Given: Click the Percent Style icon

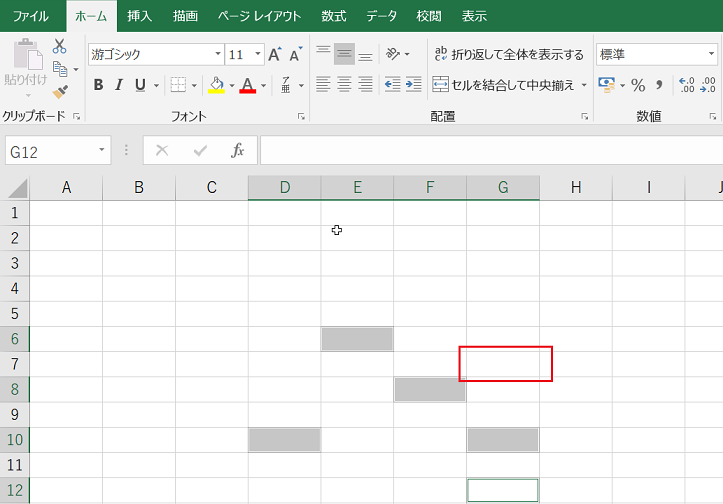Looking at the screenshot, I should click(637, 85).
